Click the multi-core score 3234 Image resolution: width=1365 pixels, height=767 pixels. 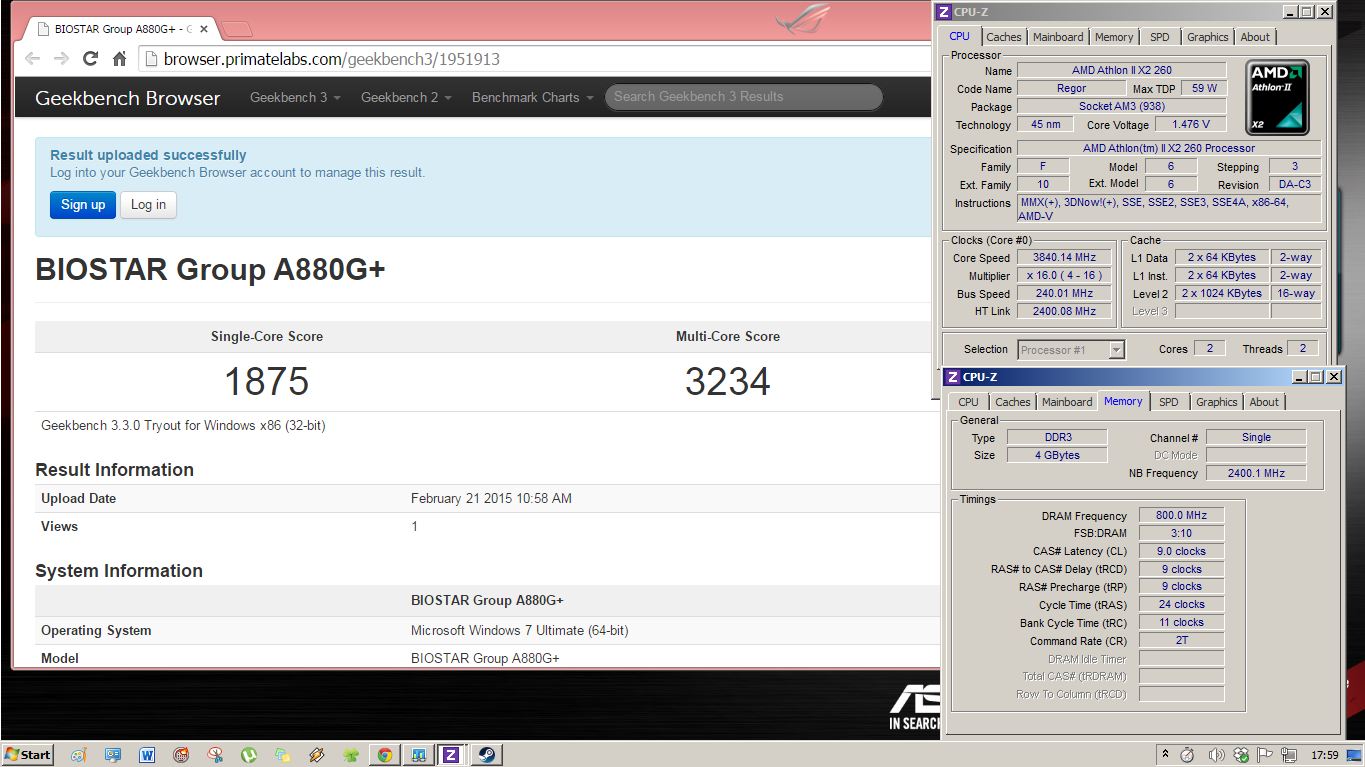[727, 381]
